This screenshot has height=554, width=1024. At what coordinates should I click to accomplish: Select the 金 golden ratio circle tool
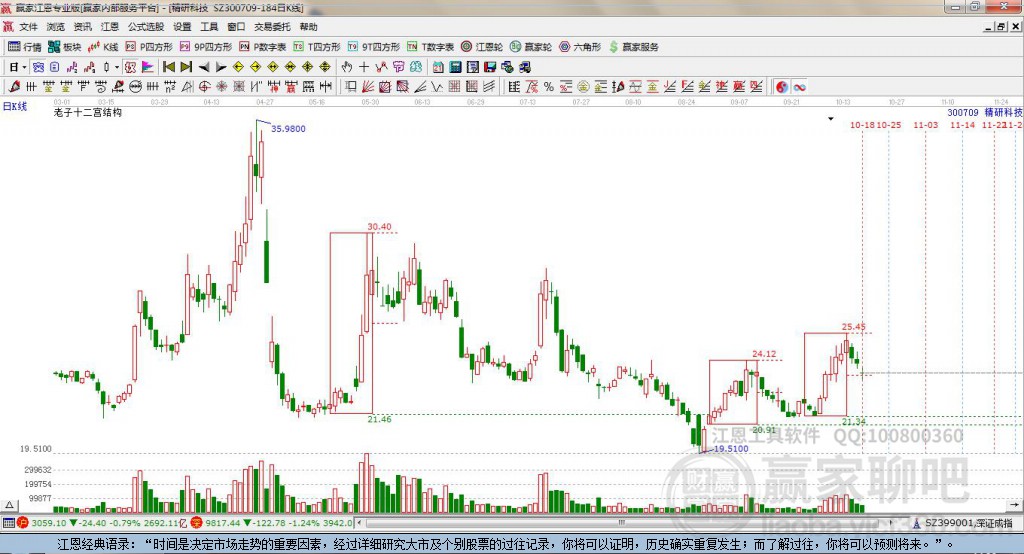point(583,87)
